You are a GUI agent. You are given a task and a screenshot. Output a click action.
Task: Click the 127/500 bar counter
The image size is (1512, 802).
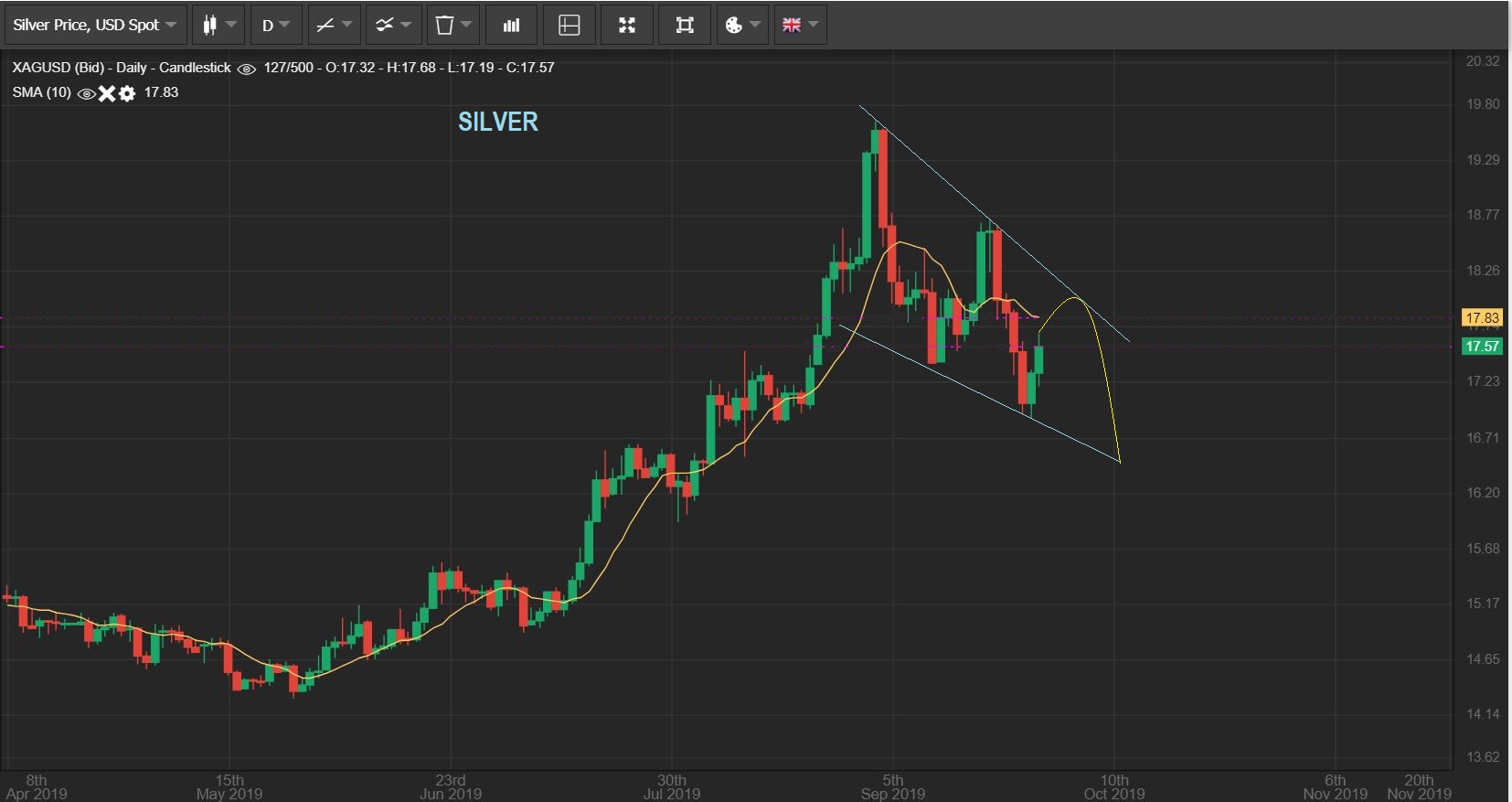[x=288, y=68]
